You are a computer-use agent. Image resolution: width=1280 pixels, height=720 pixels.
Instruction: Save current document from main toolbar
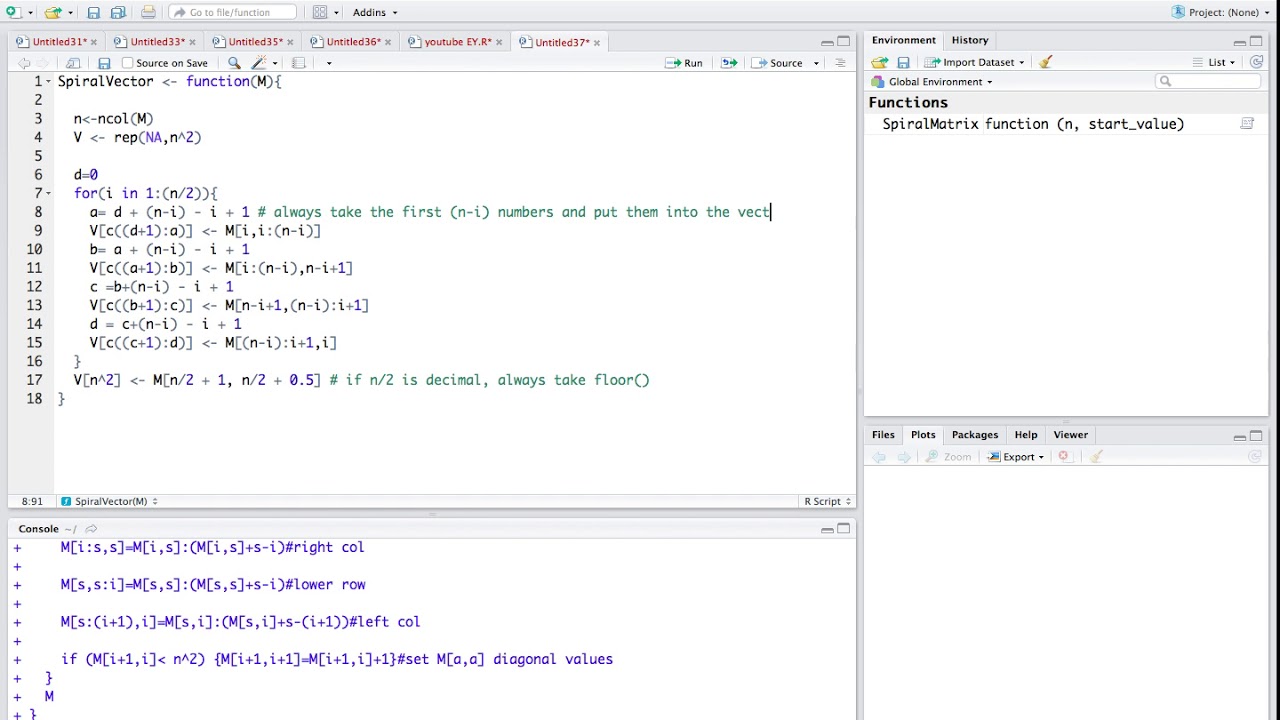(x=93, y=12)
